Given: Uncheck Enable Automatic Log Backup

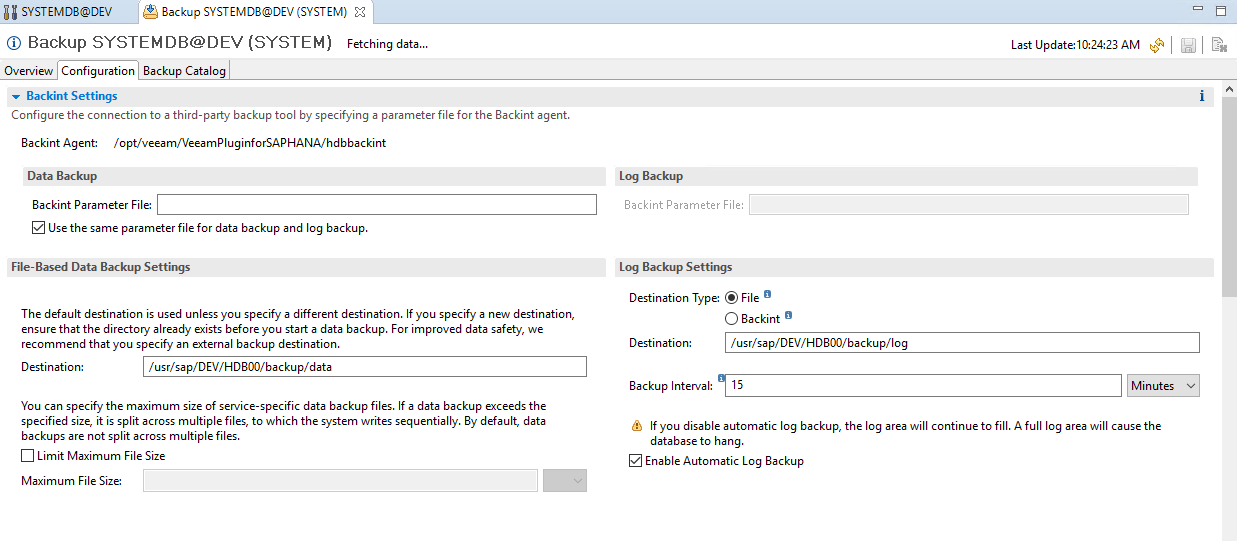Looking at the screenshot, I should coord(635,461).
